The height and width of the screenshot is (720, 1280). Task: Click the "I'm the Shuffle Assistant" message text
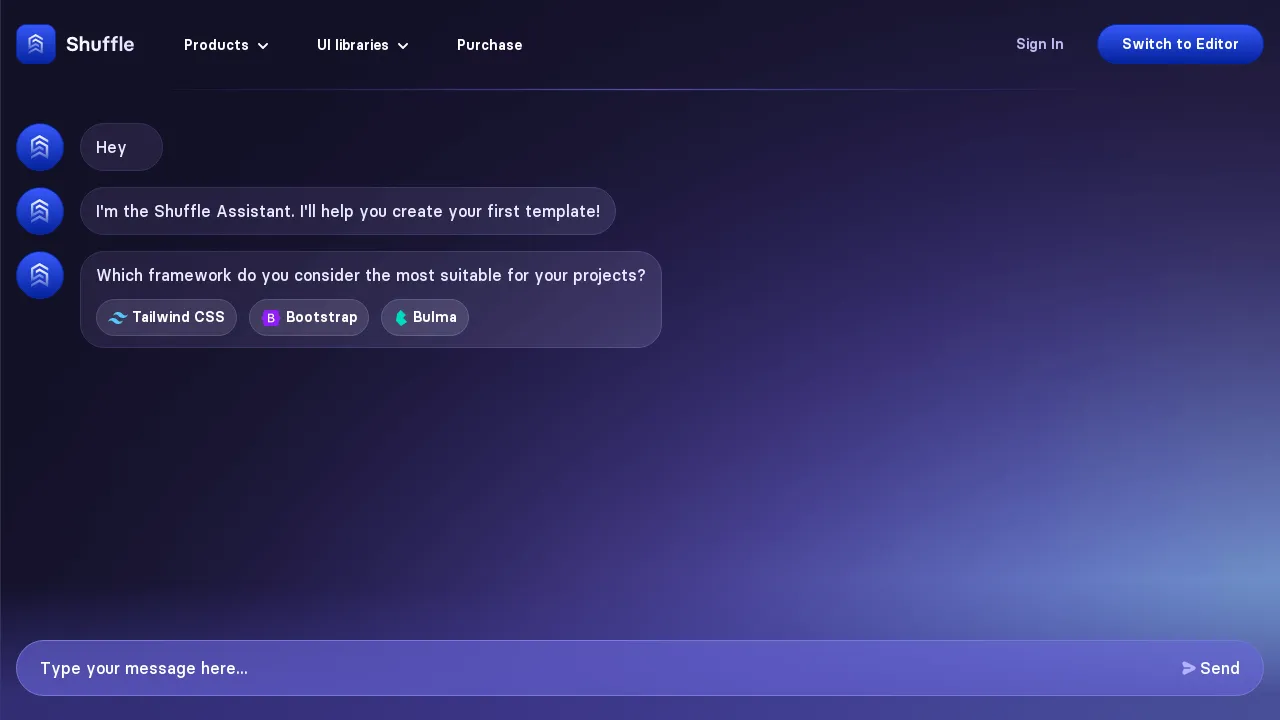point(348,211)
